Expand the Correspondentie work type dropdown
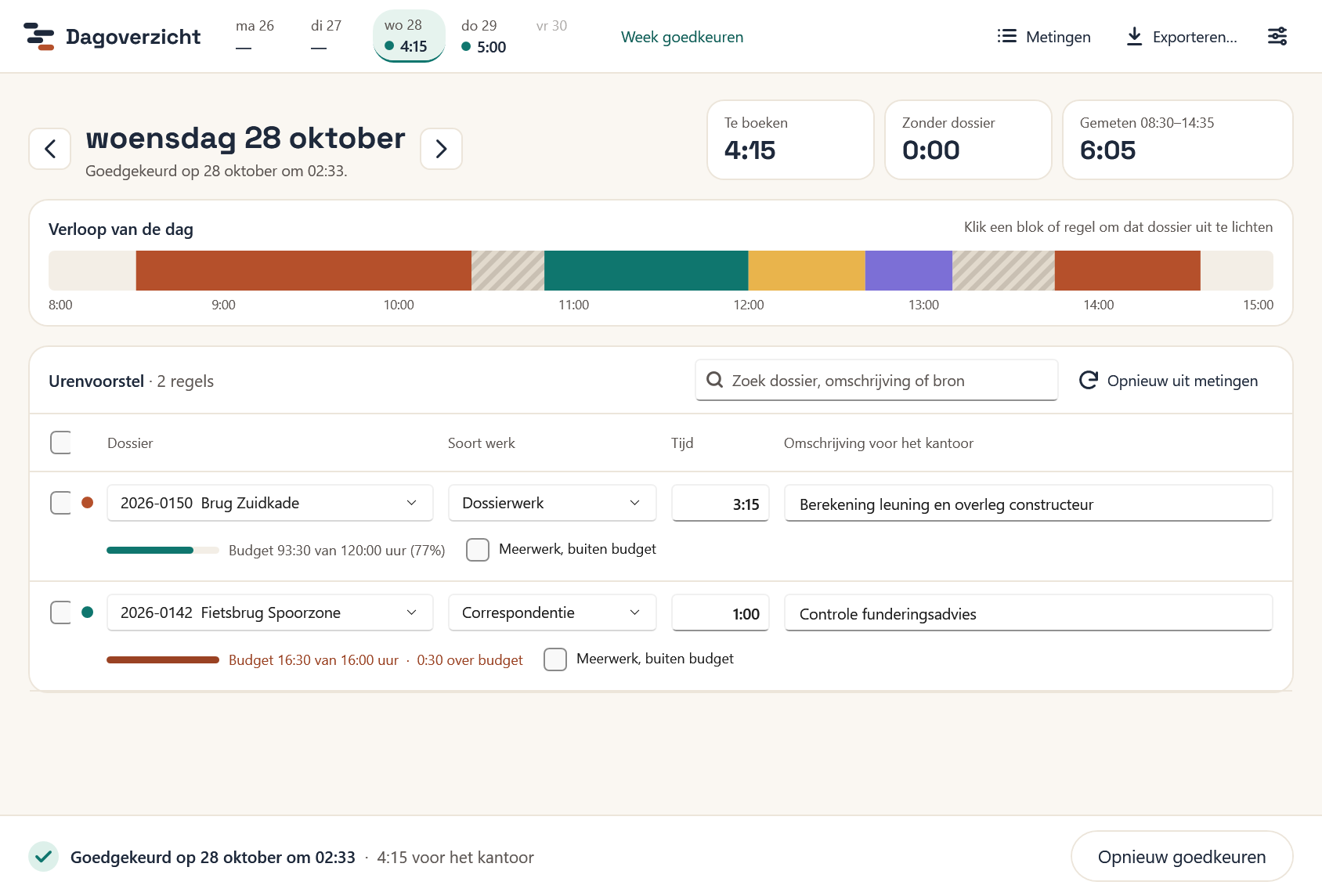Viewport: 1322px width, 896px height. [x=552, y=612]
